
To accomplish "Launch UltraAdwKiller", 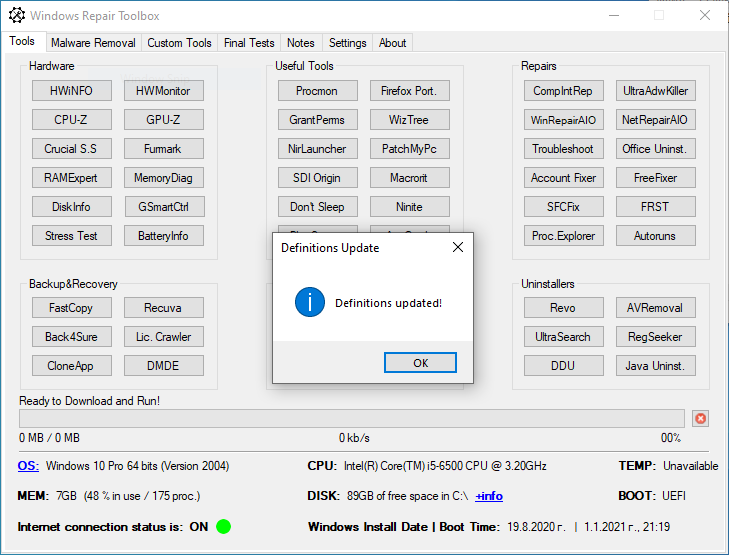I will click(656, 91).
